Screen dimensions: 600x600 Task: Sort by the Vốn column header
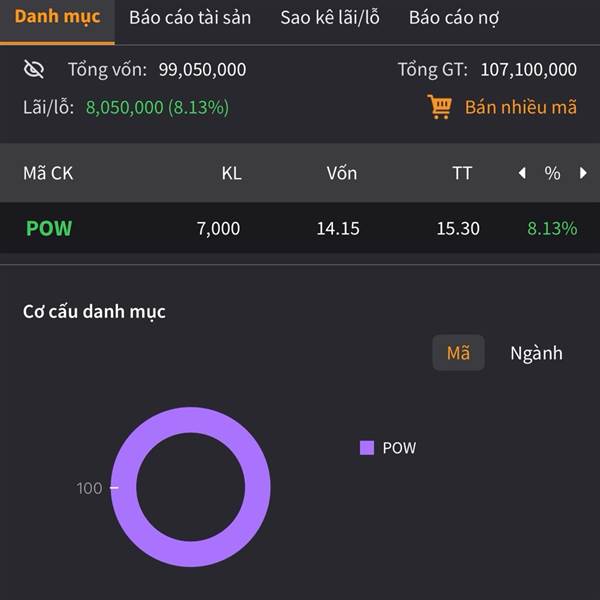point(342,173)
